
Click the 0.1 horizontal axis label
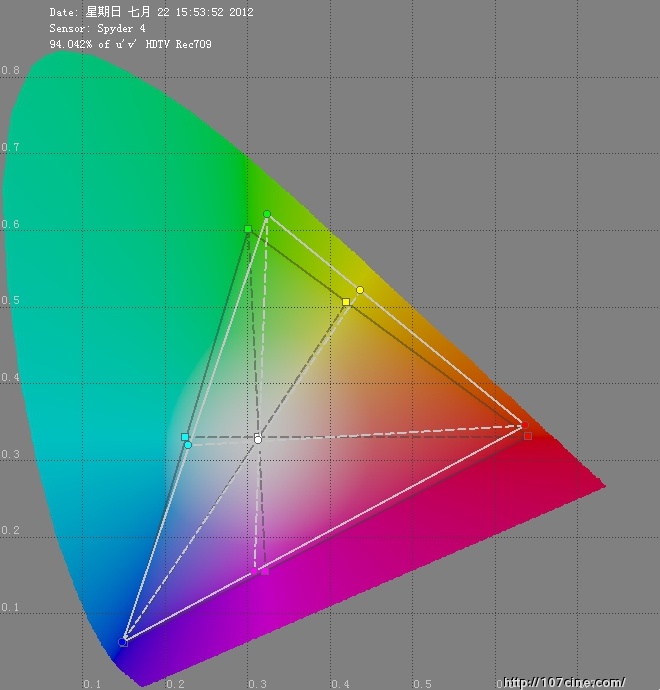click(x=92, y=684)
